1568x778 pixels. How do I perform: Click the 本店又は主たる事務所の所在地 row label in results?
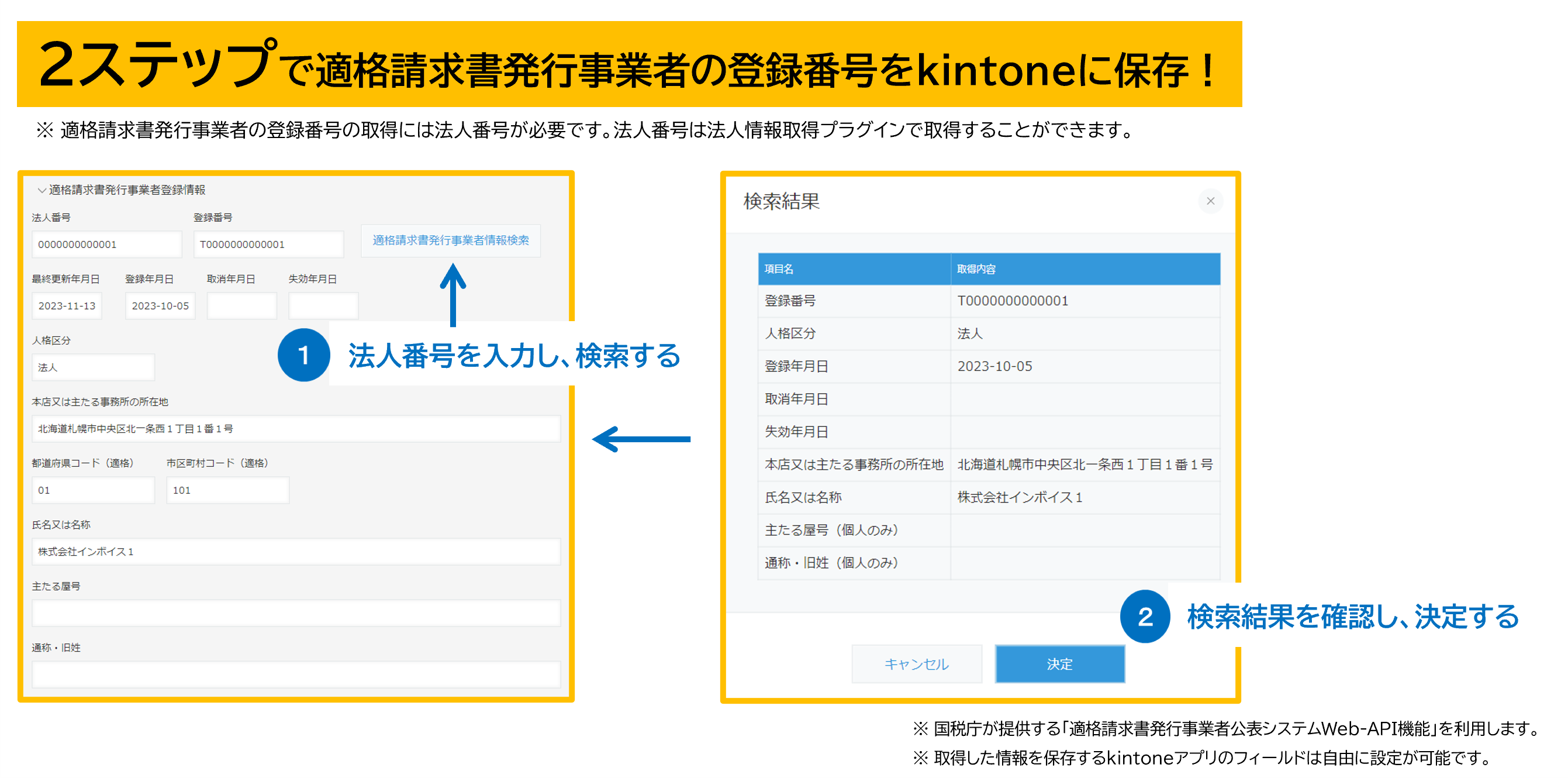pyautogui.click(x=854, y=465)
